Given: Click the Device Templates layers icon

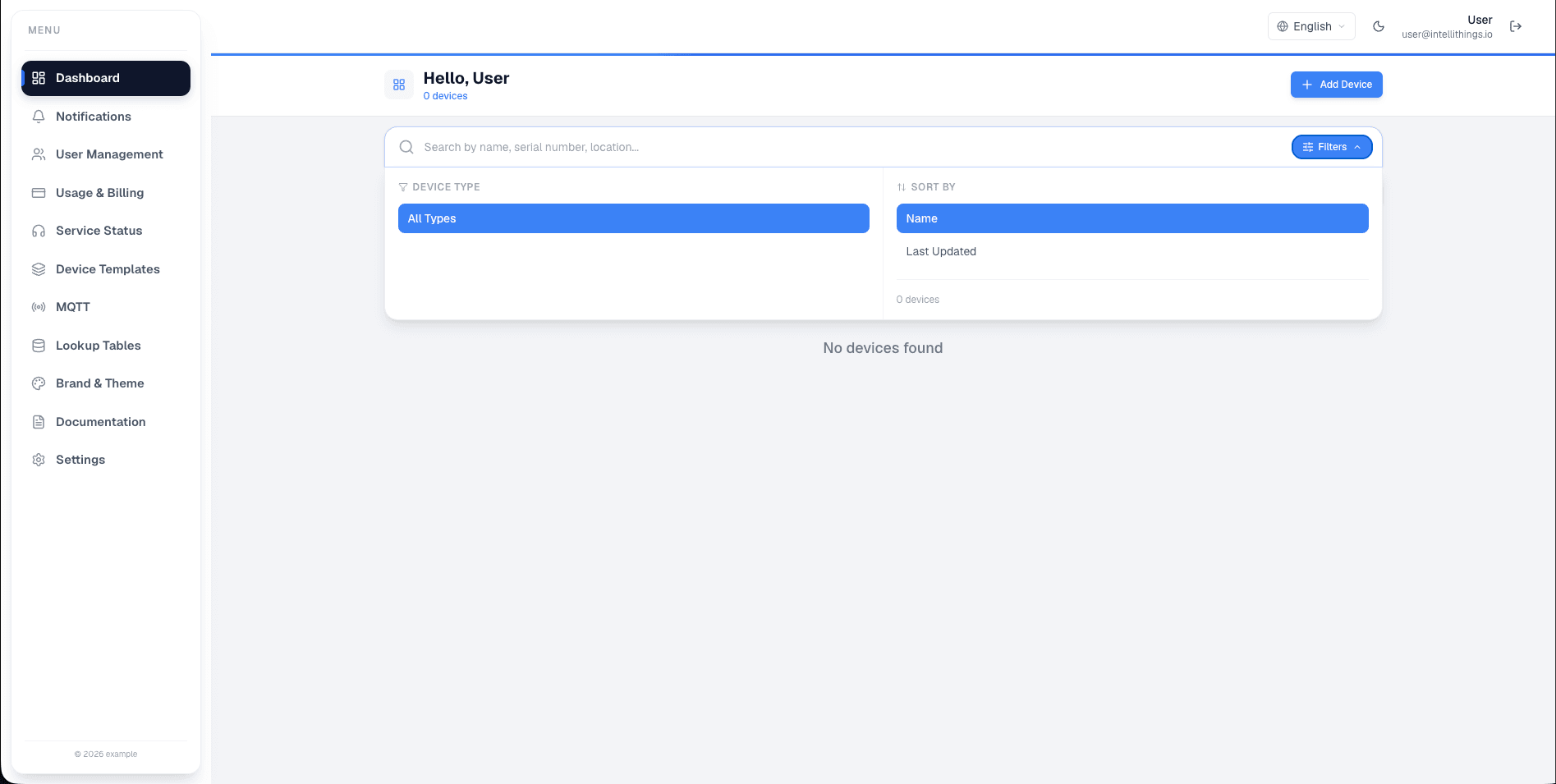Looking at the screenshot, I should pyautogui.click(x=39, y=269).
